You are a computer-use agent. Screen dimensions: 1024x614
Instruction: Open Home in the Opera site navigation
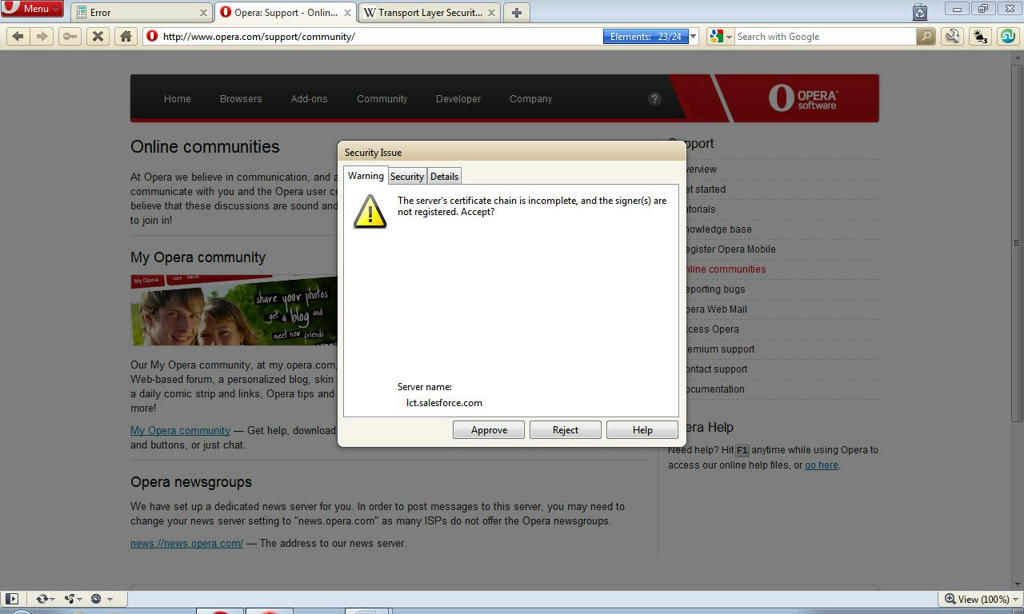pos(178,99)
